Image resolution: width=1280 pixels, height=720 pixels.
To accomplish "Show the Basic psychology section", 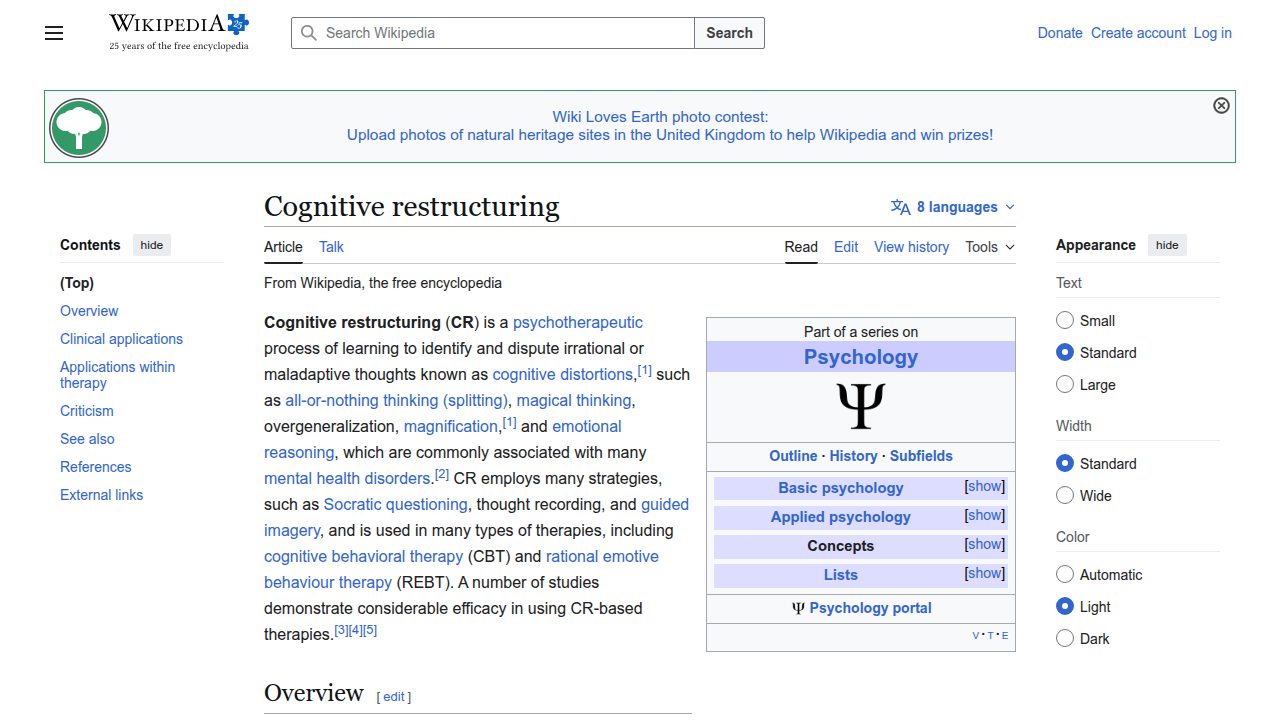I will click(985, 487).
